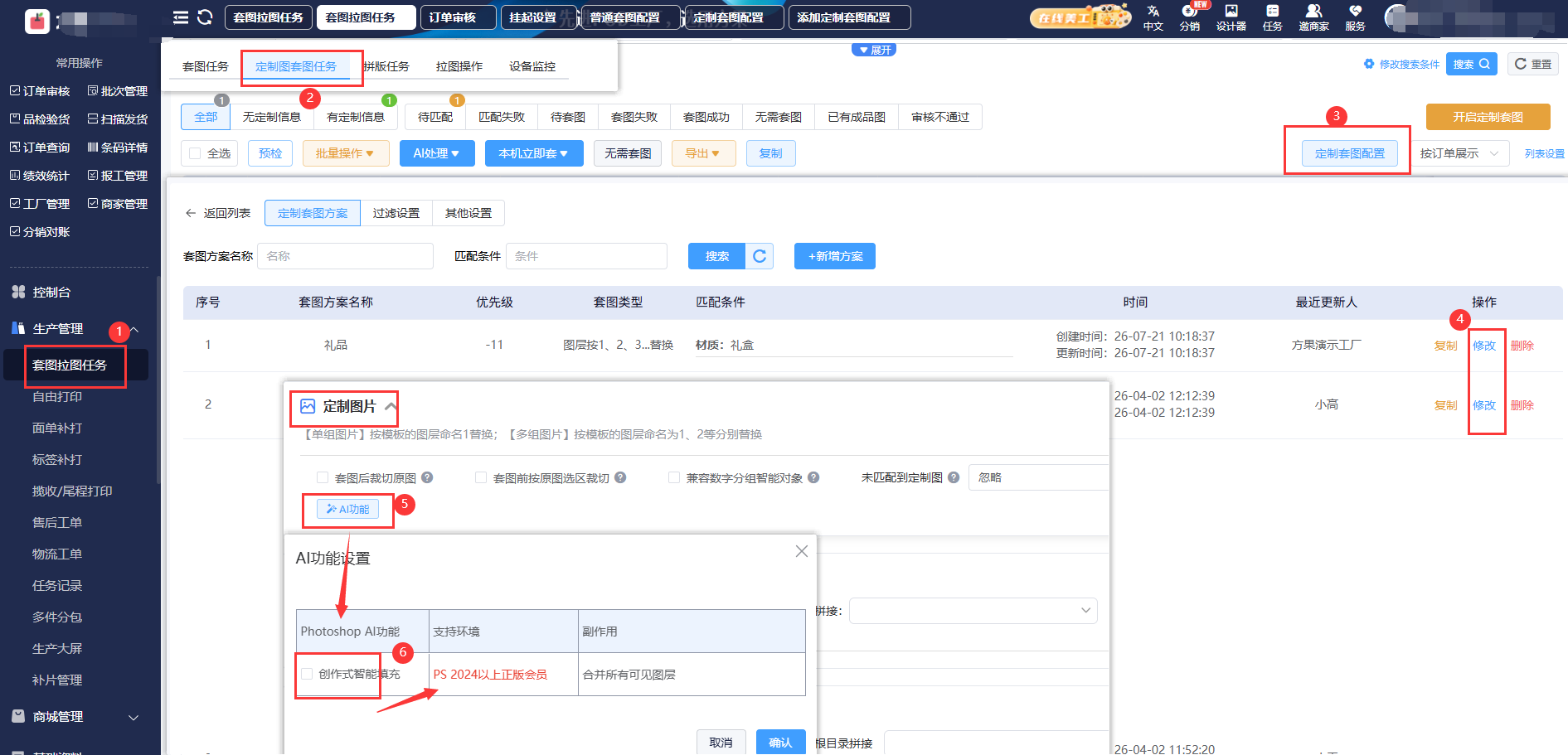Switch to 定制图套图任务 tab

click(x=296, y=66)
